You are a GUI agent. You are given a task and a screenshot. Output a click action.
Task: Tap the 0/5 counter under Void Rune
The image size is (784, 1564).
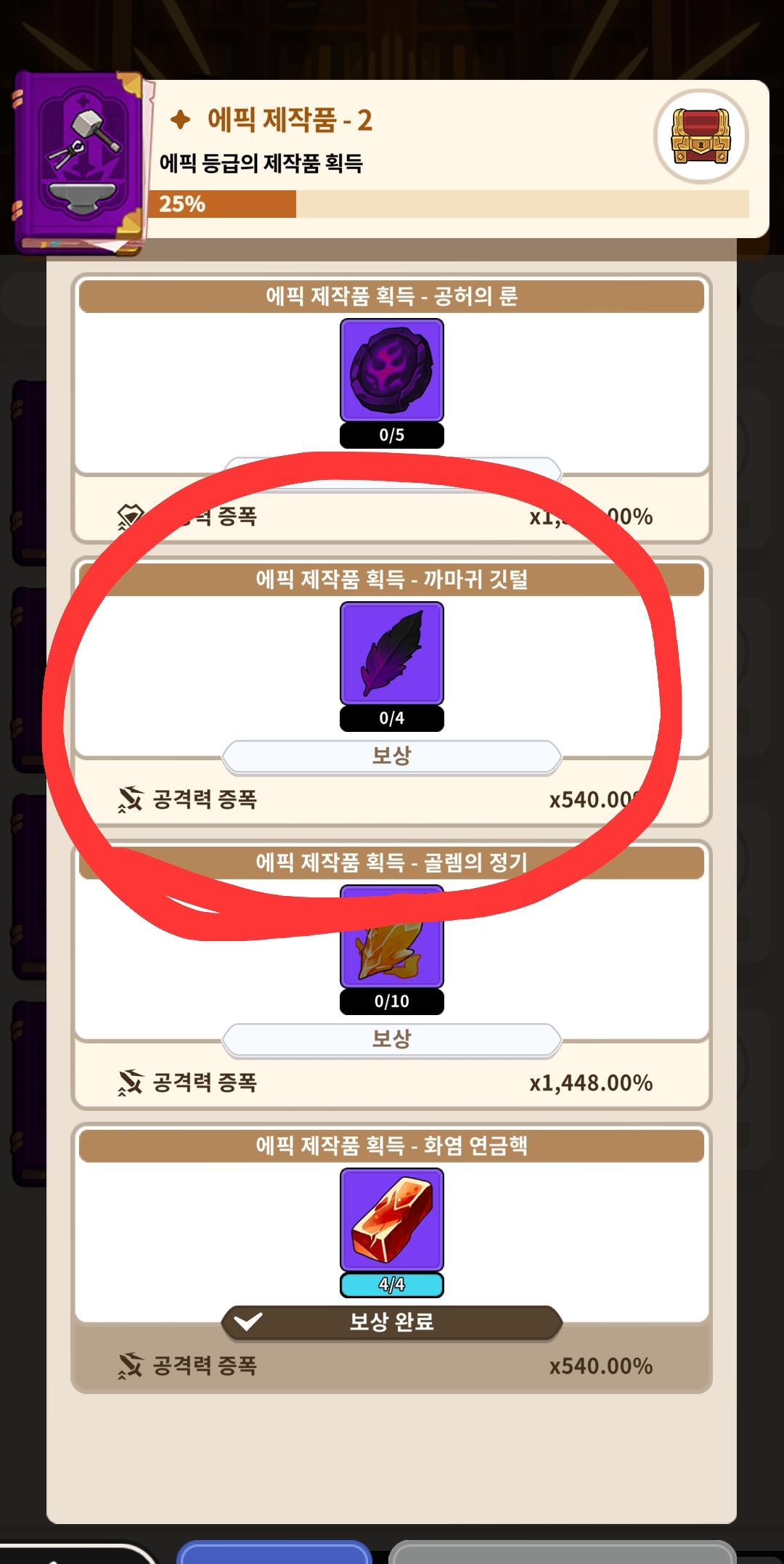(392, 435)
